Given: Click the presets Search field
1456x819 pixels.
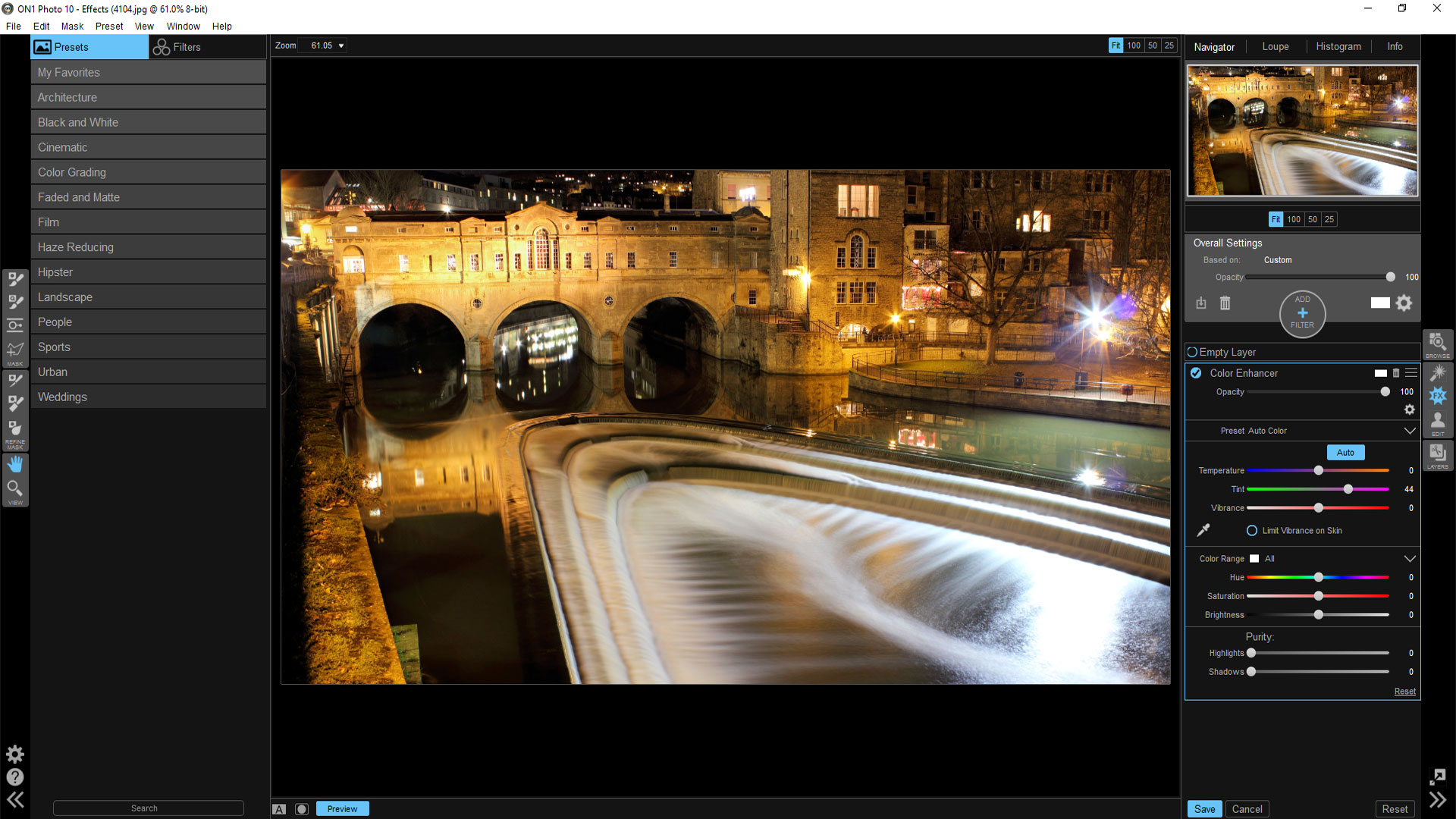Looking at the screenshot, I should click(149, 808).
